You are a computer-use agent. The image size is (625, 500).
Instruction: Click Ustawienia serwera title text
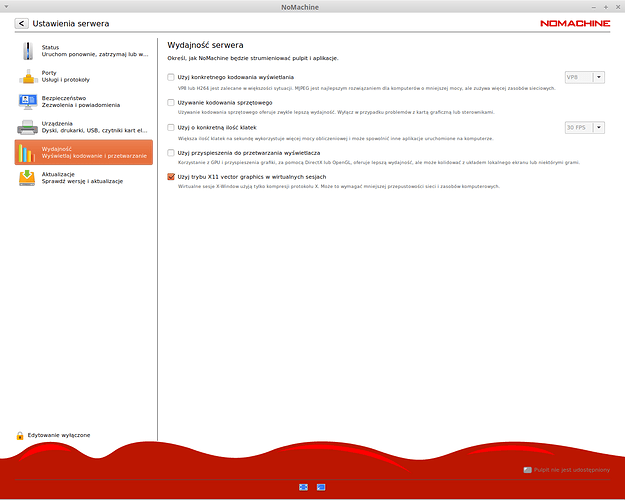click(x=71, y=24)
